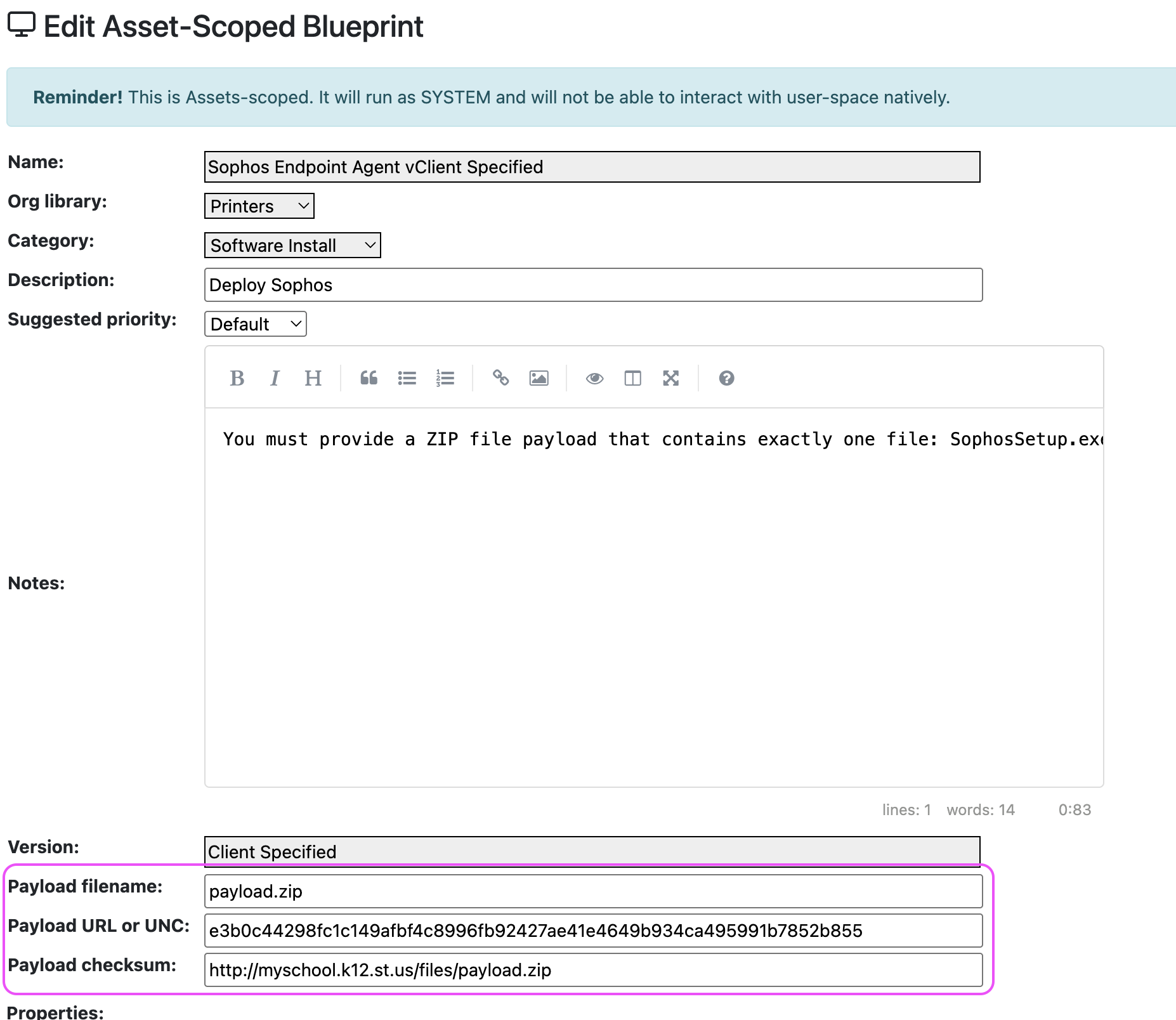Click the Payload filename field payload.zip
The image size is (1176, 1020).
coord(594,891)
